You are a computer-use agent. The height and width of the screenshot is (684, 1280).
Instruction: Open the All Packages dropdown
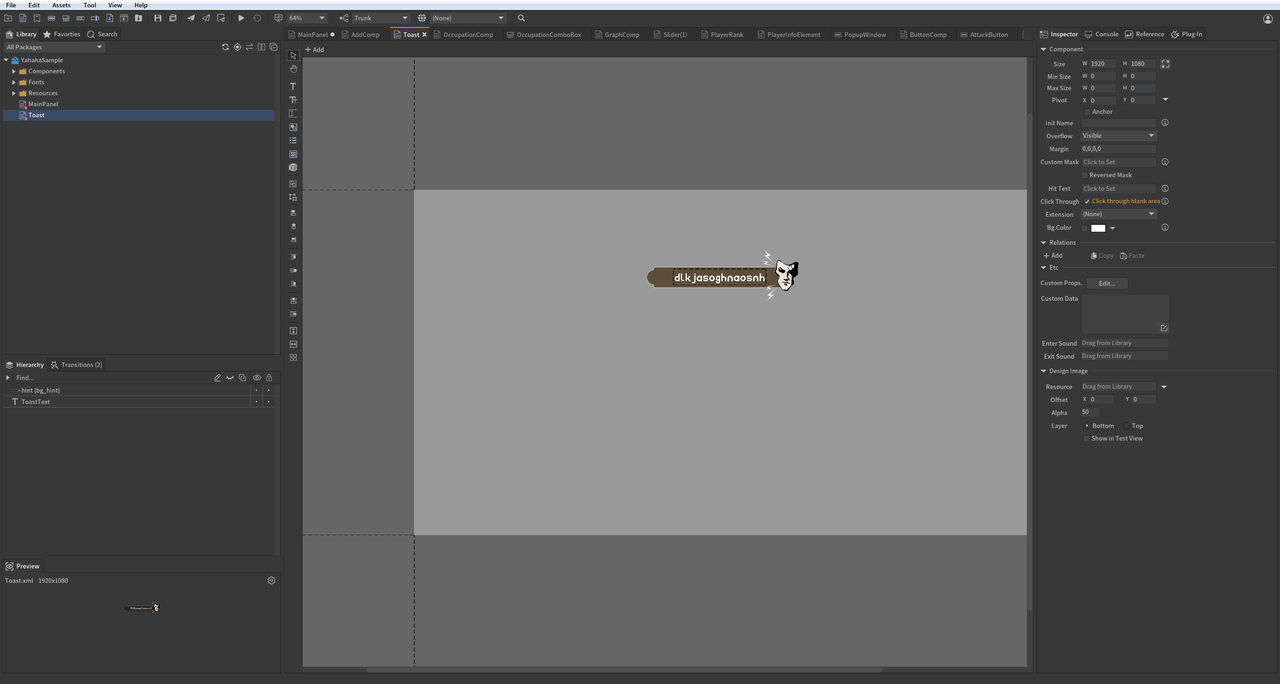click(x=54, y=47)
